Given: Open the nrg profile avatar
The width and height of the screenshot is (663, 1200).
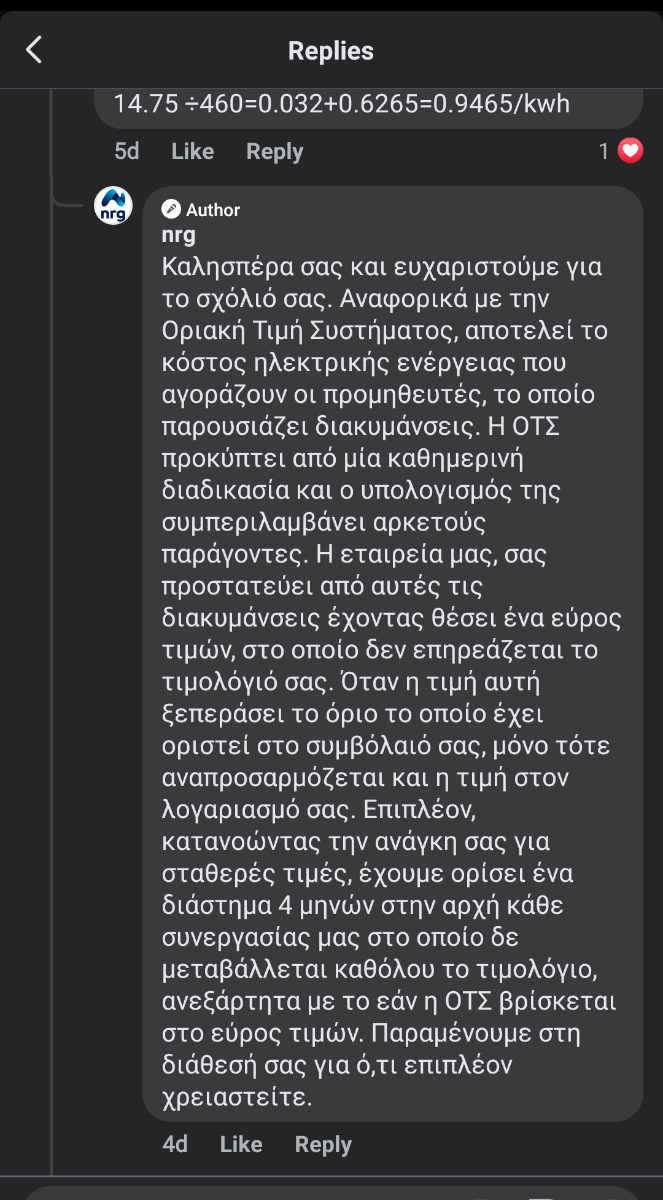Looking at the screenshot, I should pyautogui.click(x=113, y=205).
